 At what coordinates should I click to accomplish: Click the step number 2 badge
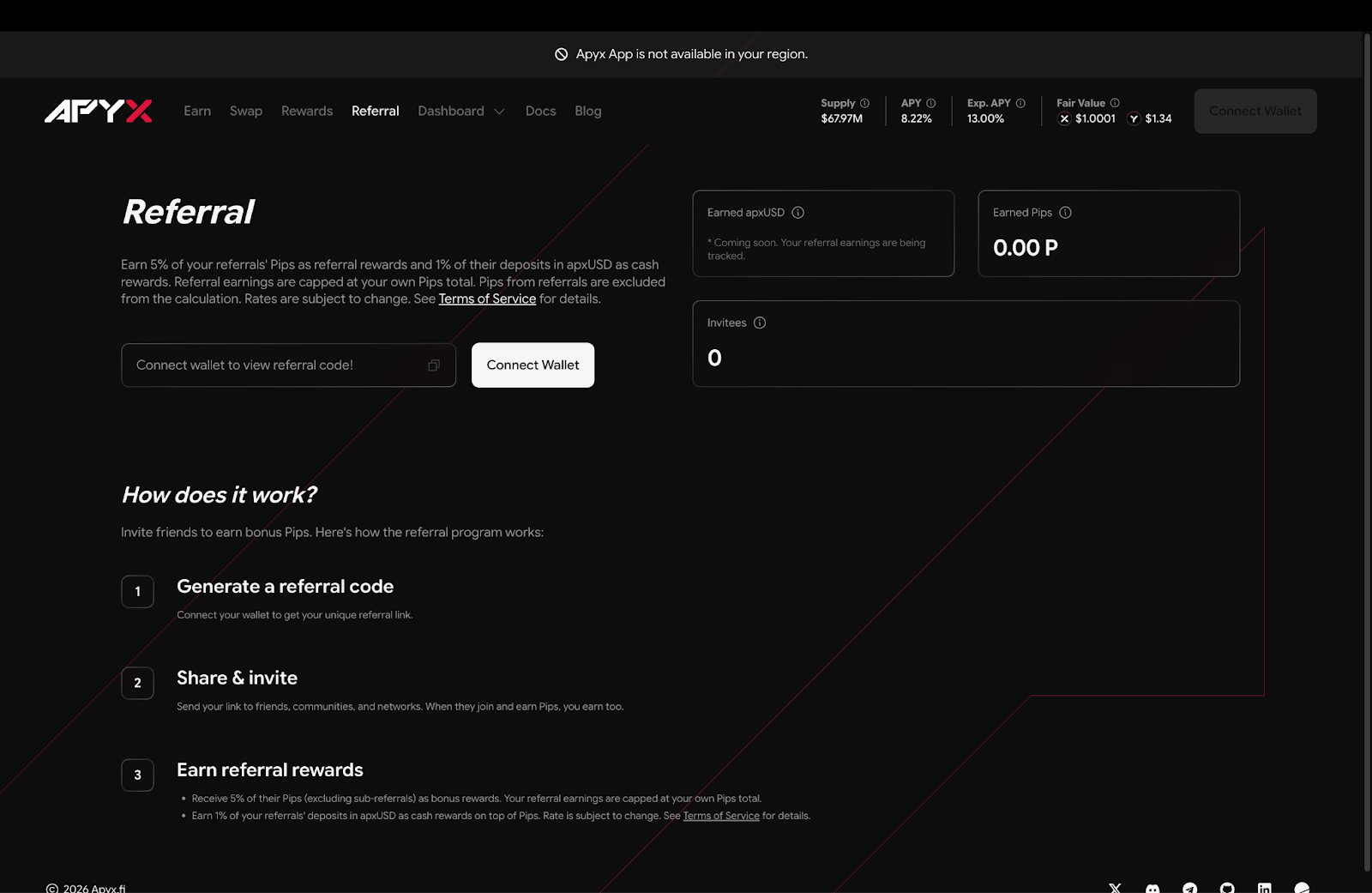tap(137, 683)
